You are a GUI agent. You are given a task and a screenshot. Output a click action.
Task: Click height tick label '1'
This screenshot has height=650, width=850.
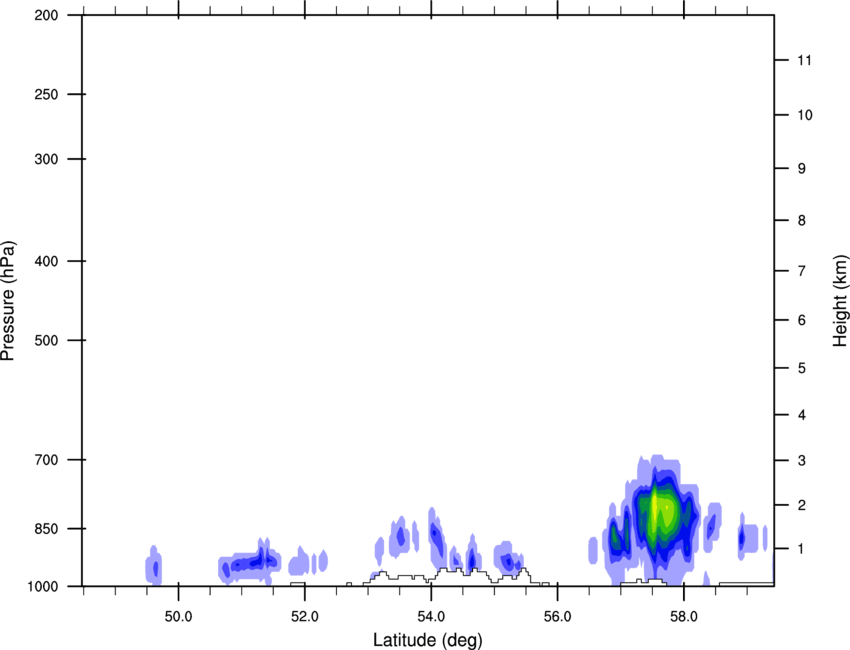pyautogui.click(x=802, y=549)
